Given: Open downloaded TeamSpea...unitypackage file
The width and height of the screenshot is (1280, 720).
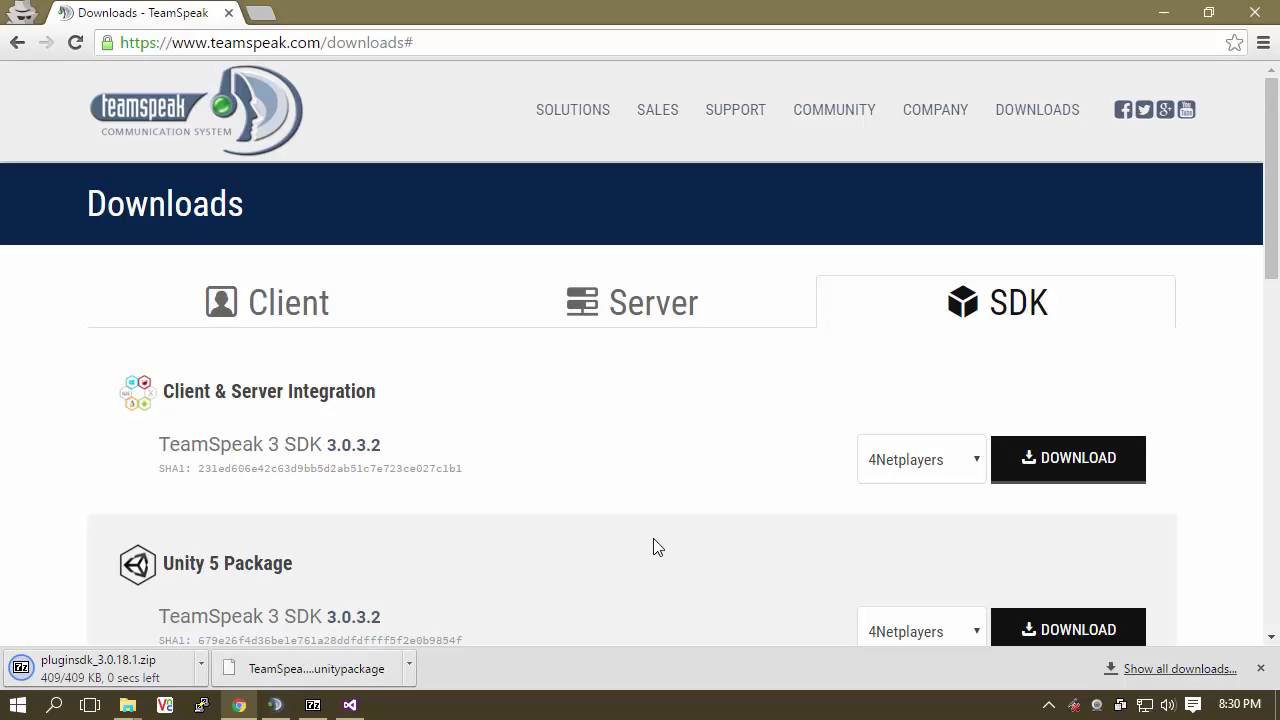Looking at the screenshot, I should [308, 668].
